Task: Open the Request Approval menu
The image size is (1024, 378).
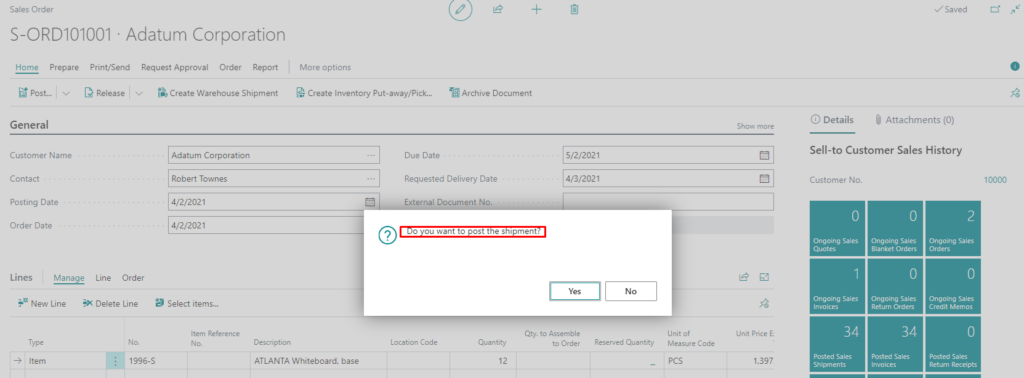Action: (x=174, y=67)
